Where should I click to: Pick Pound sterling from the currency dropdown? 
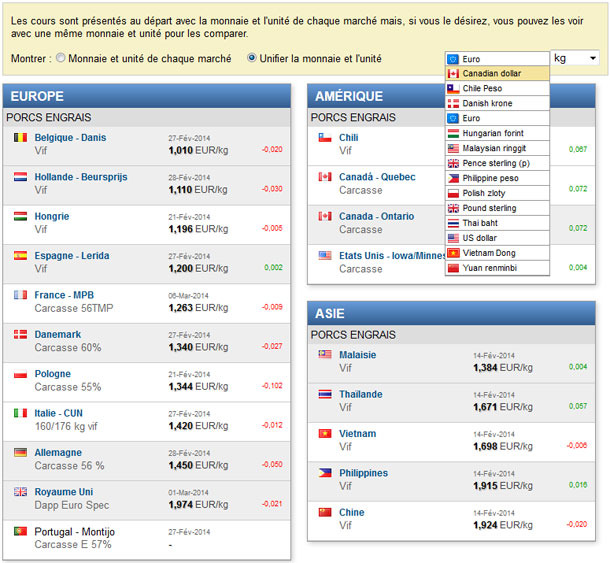click(x=497, y=208)
